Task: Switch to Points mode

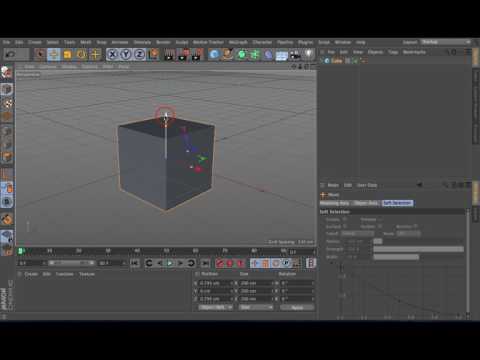Action: click(x=7, y=131)
